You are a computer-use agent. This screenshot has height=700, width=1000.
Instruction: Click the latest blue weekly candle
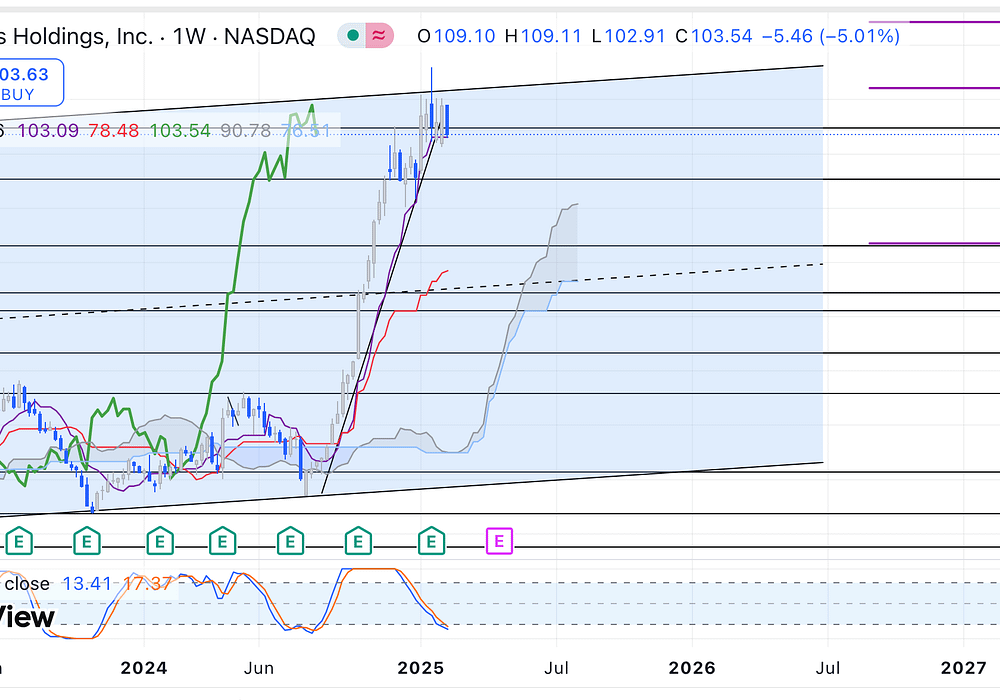pos(448,120)
